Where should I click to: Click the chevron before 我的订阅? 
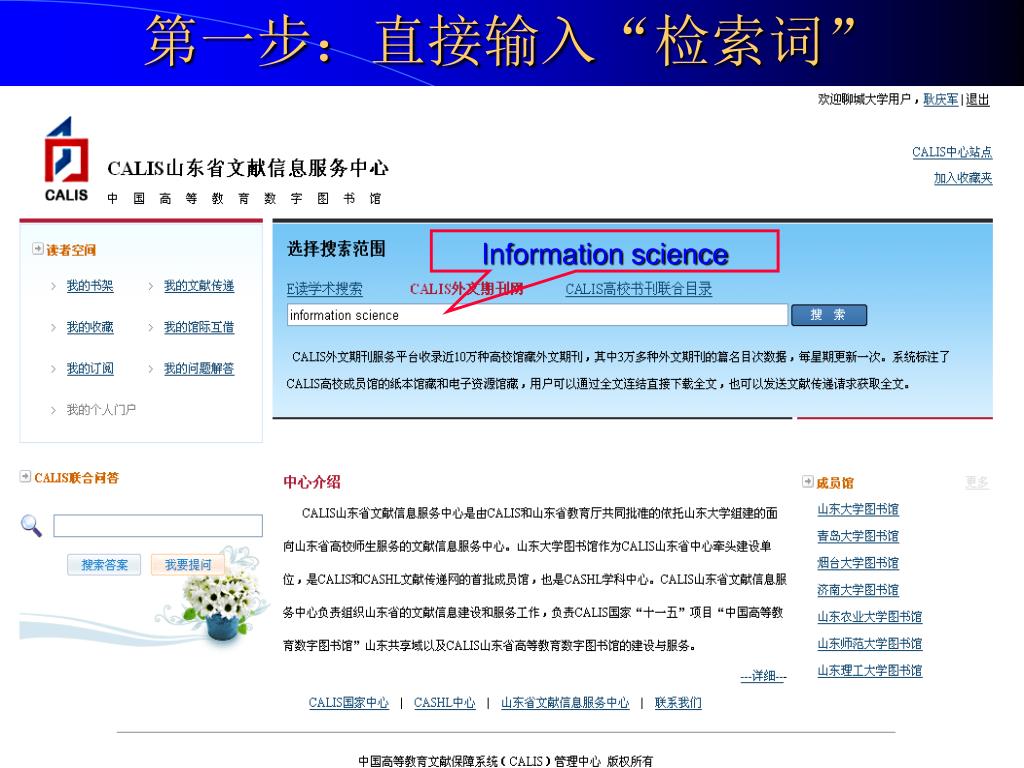(x=53, y=369)
